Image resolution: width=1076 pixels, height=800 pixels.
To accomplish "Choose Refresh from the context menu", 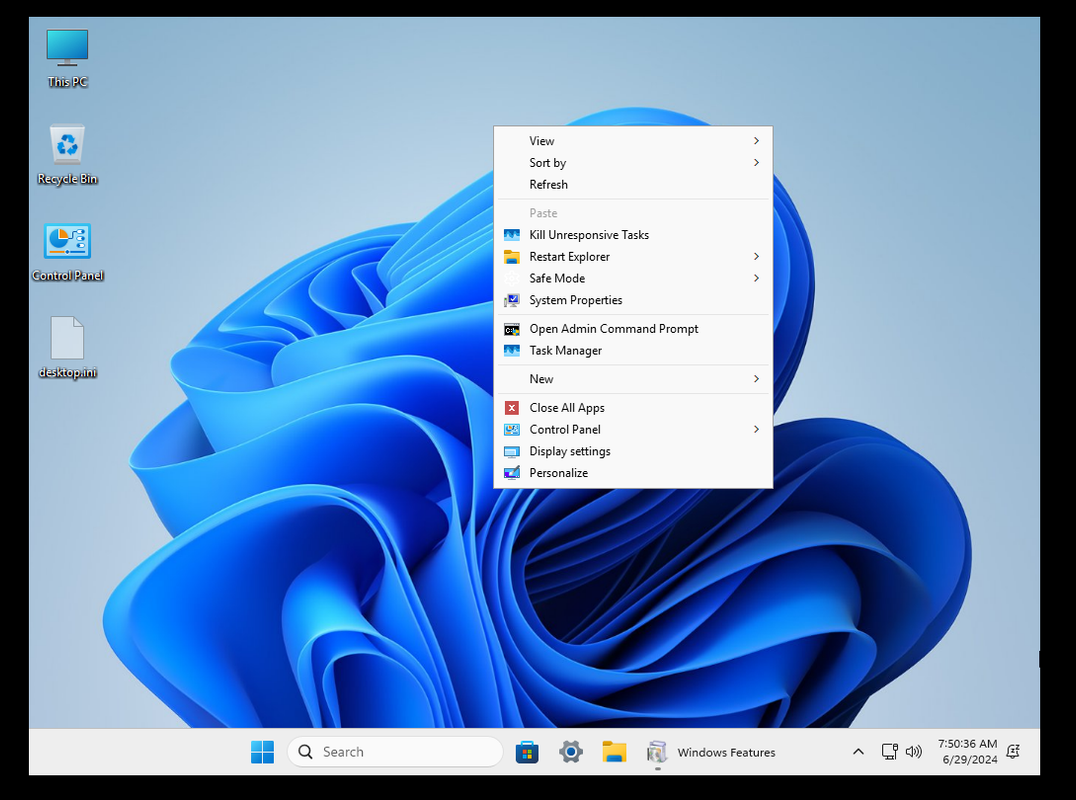I will pos(633,185).
